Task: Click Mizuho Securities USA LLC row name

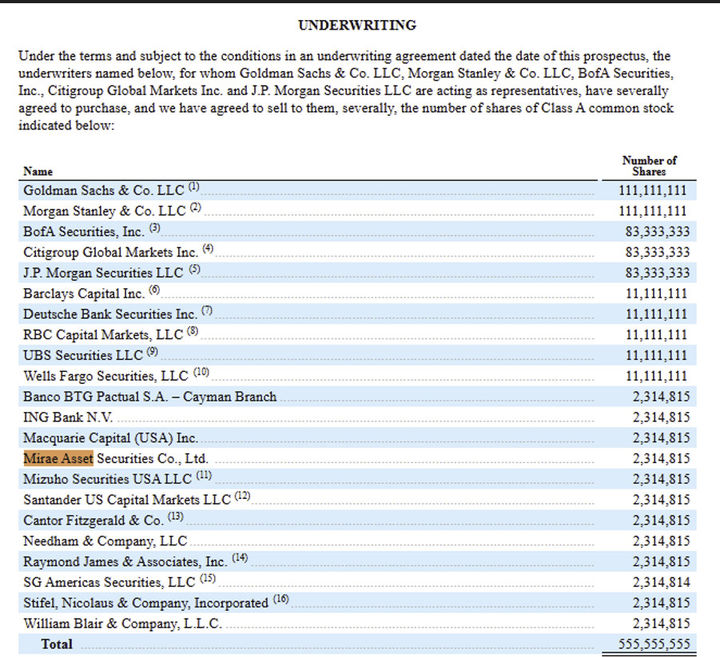Action: click(107, 479)
